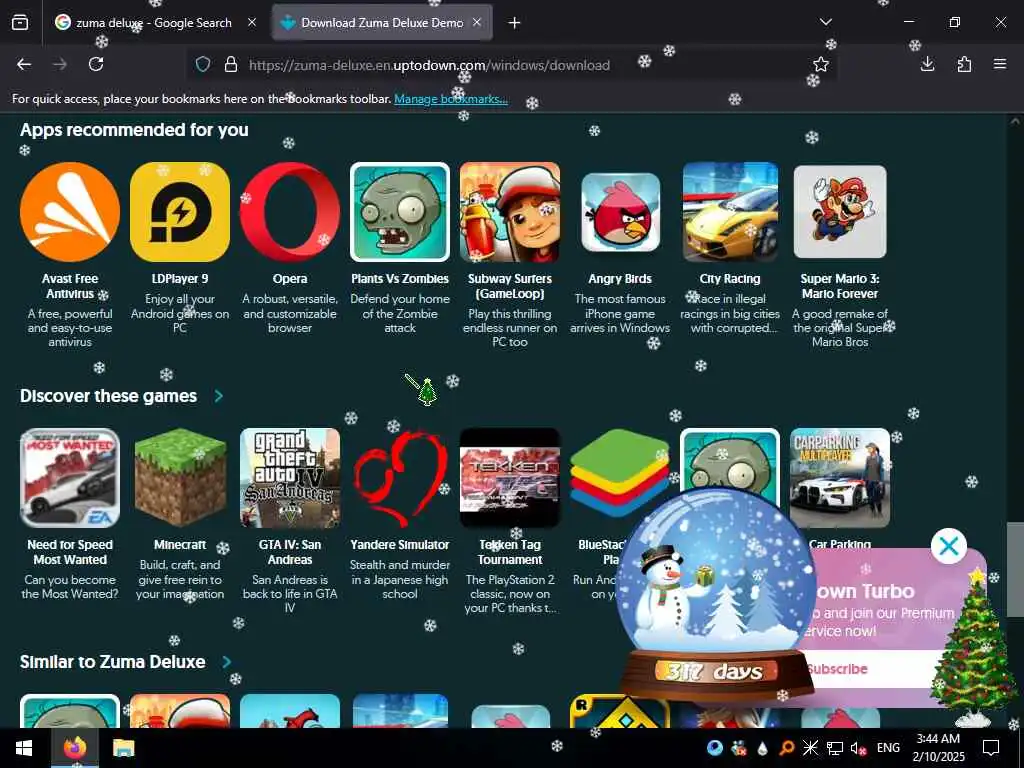Select the Download Zuma Deluxe Demo tab

pyautogui.click(x=382, y=23)
